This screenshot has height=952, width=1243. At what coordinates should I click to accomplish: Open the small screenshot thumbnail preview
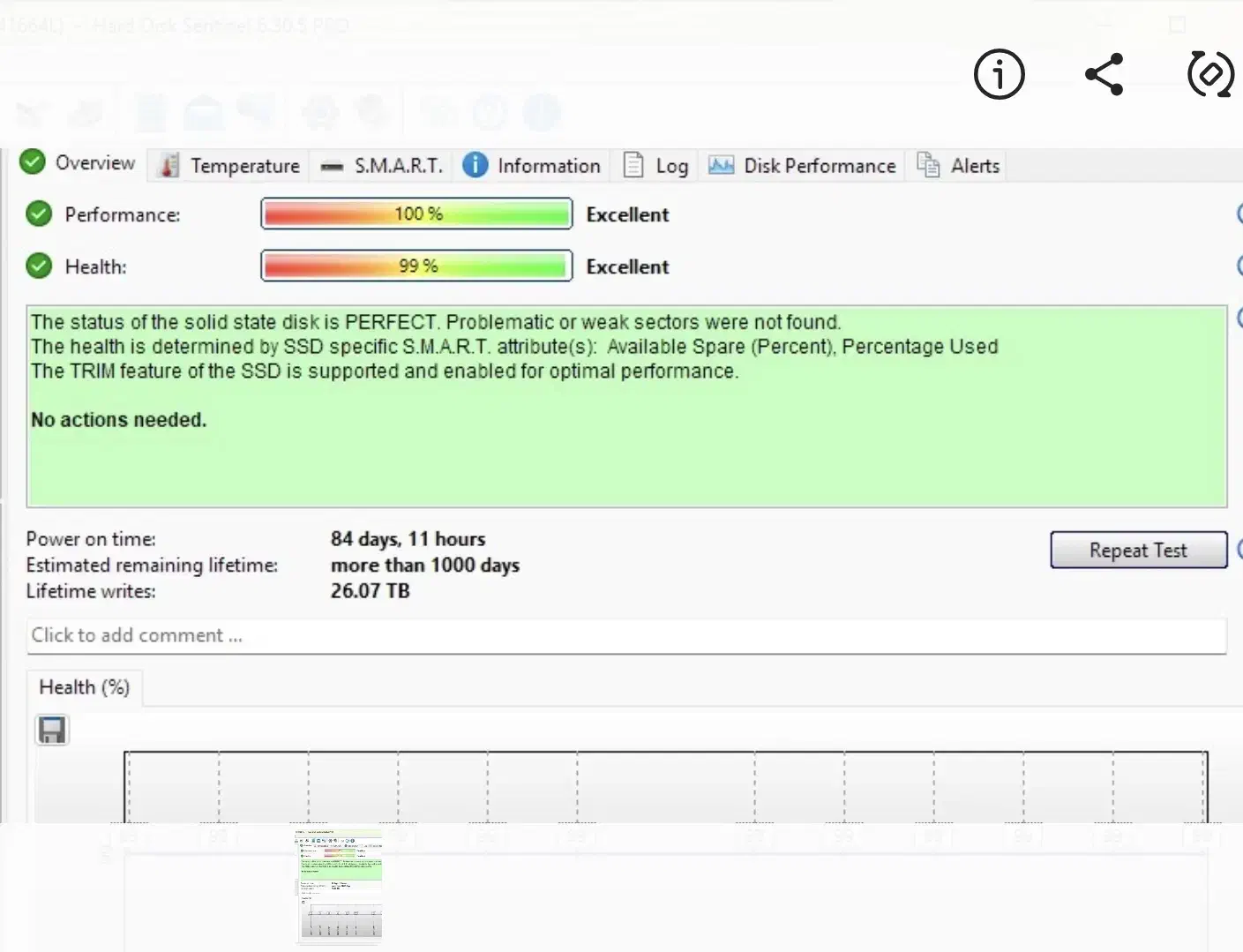[340, 885]
